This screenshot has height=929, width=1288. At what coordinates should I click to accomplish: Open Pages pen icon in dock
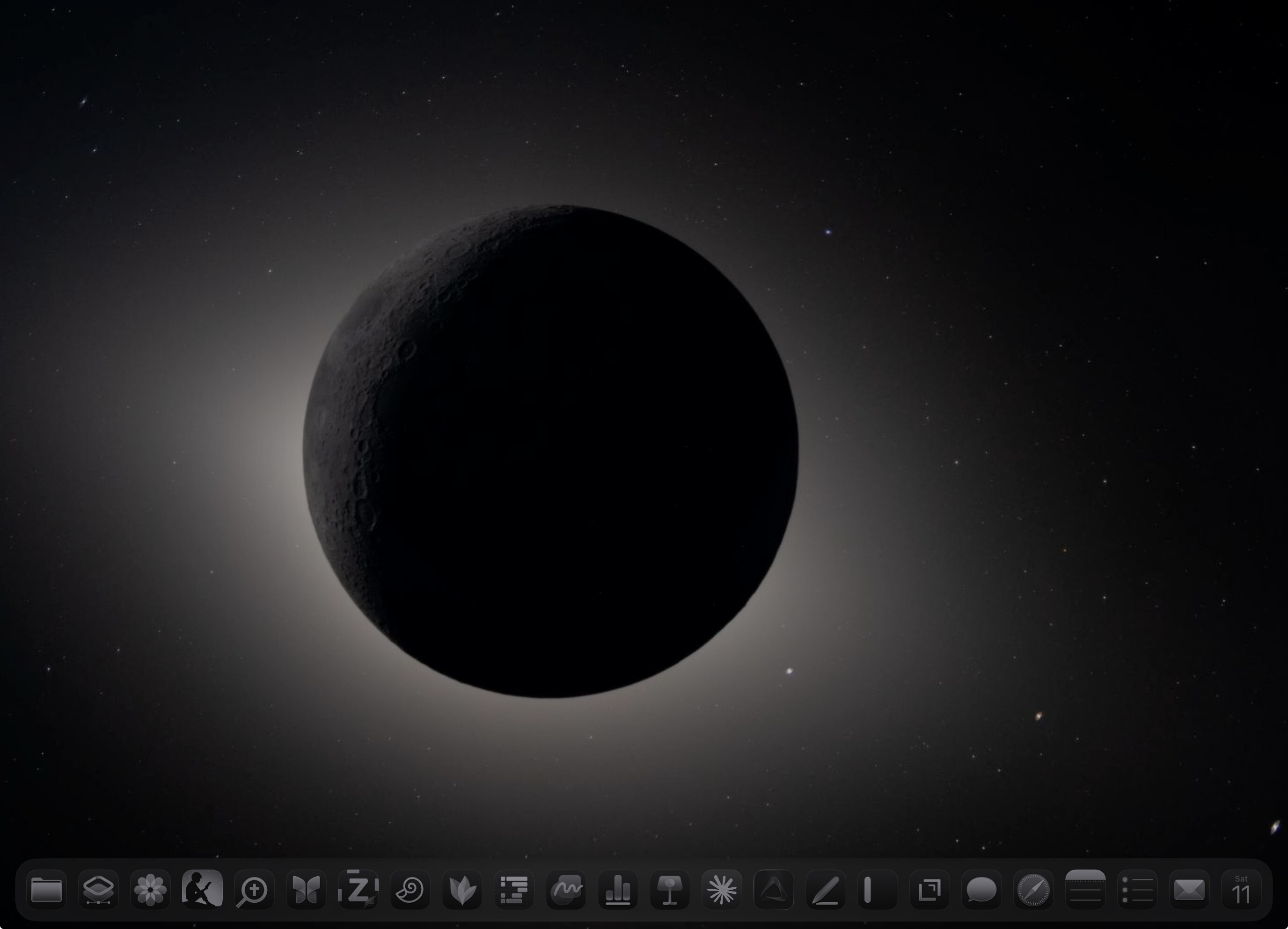point(826,890)
